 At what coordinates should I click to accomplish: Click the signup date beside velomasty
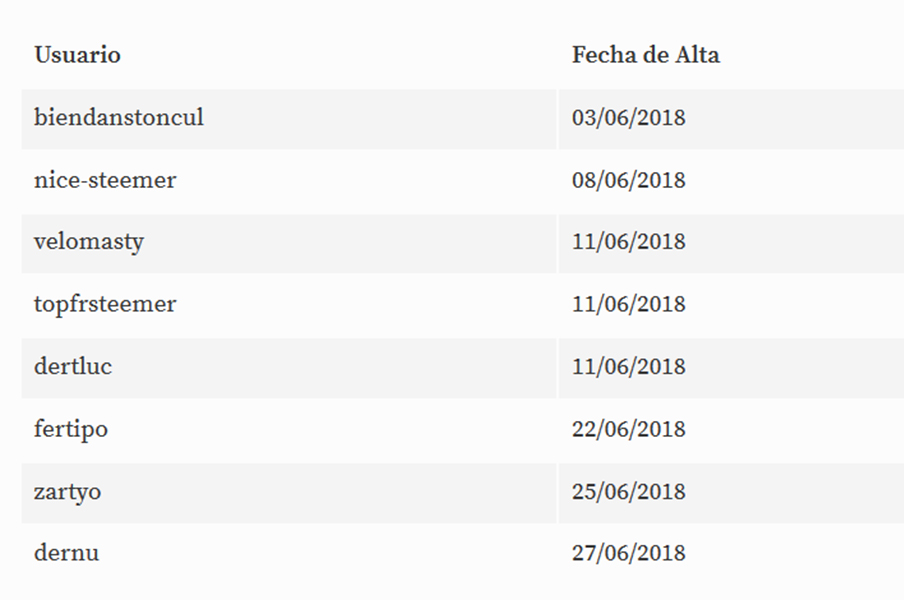(628, 242)
